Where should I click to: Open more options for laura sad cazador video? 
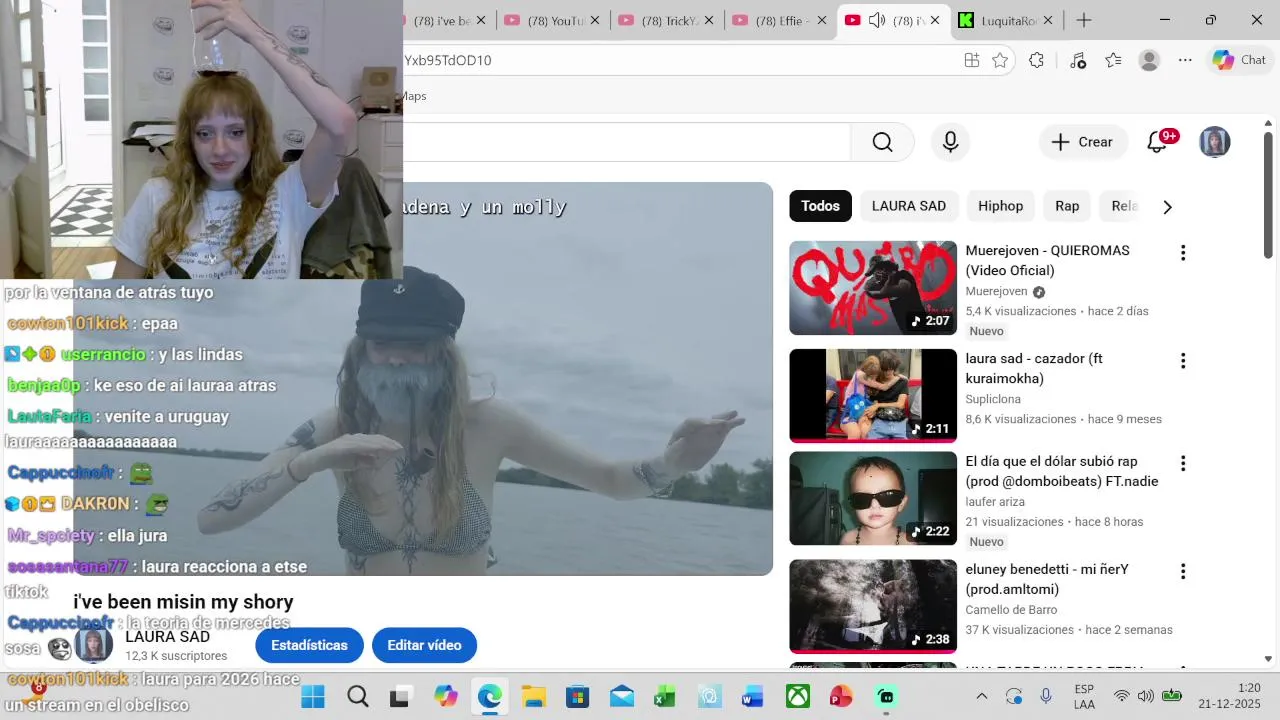click(1183, 361)
